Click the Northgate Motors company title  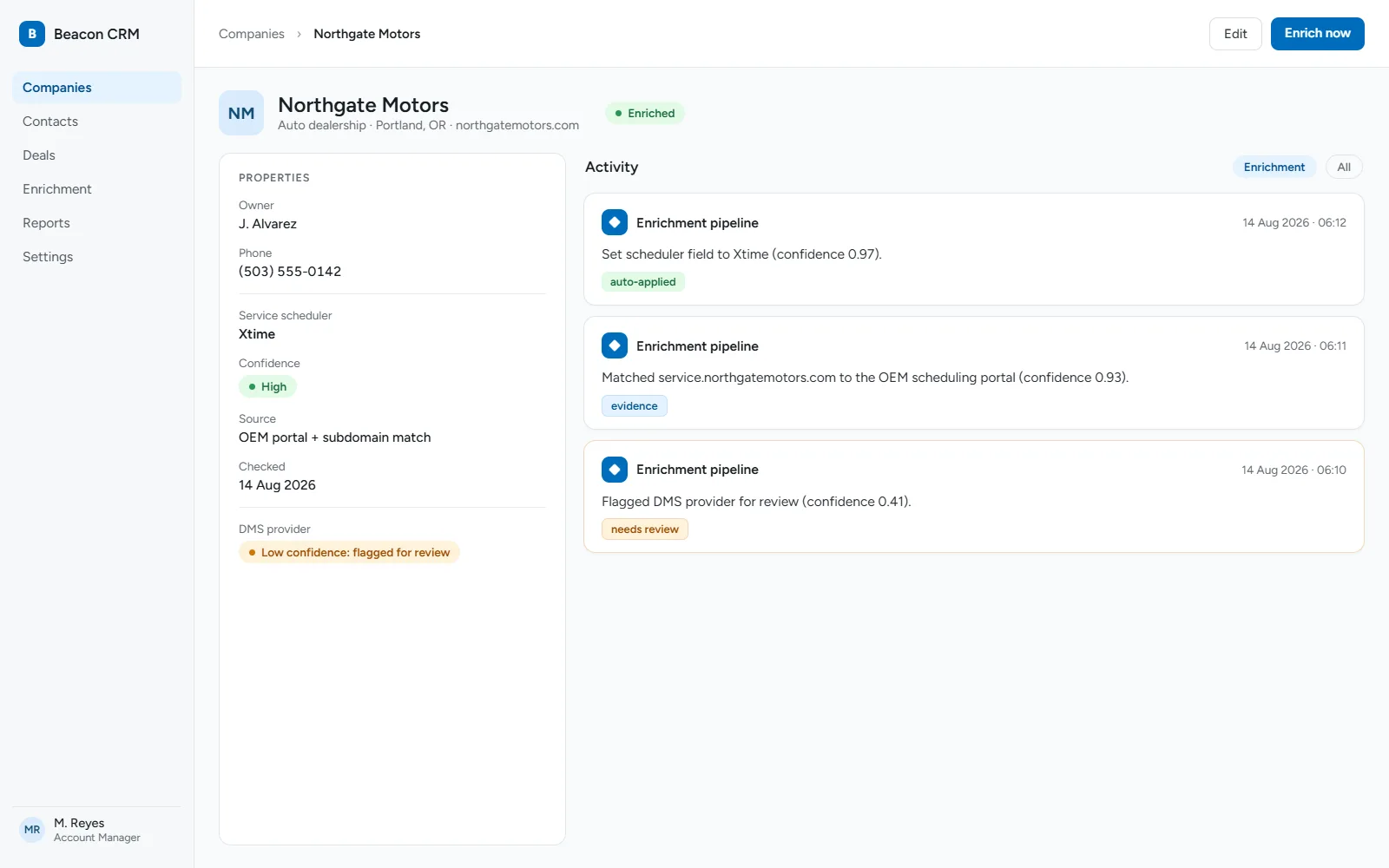364,105
